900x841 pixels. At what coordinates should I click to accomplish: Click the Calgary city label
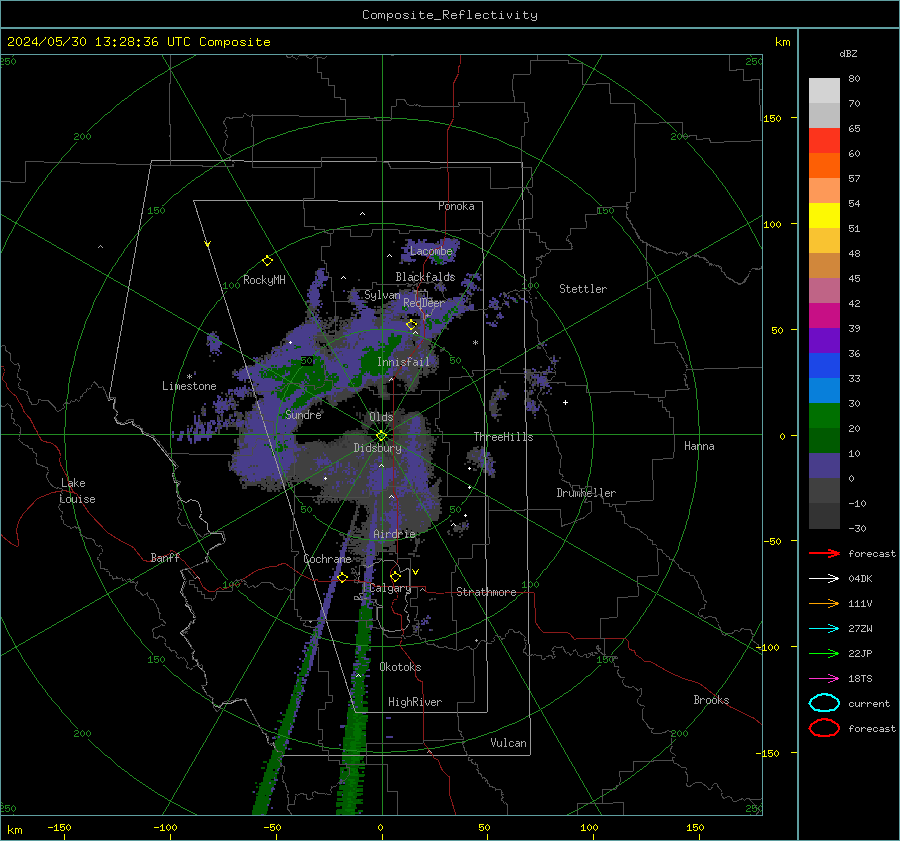390,588
